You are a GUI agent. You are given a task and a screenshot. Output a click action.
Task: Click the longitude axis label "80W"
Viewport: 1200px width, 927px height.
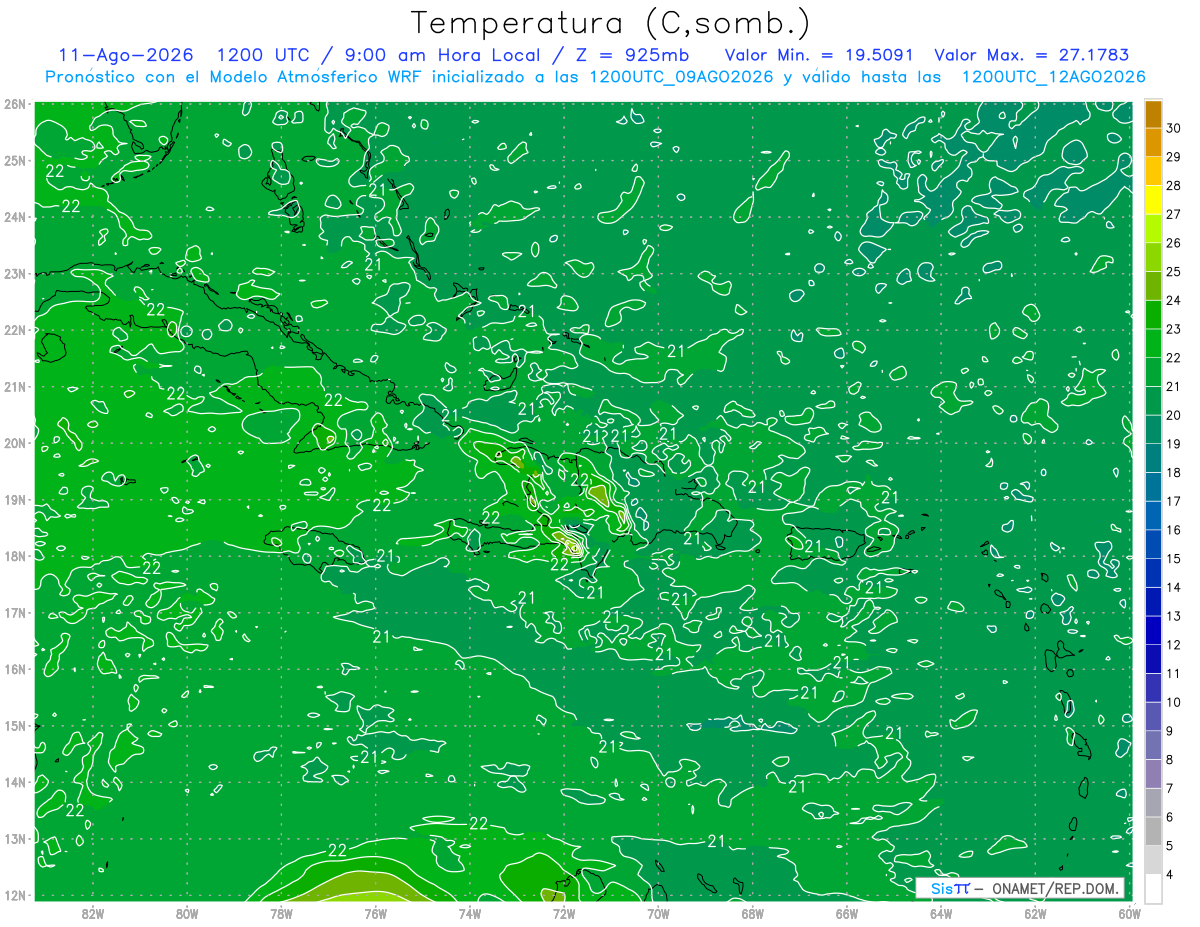point(187,913)
